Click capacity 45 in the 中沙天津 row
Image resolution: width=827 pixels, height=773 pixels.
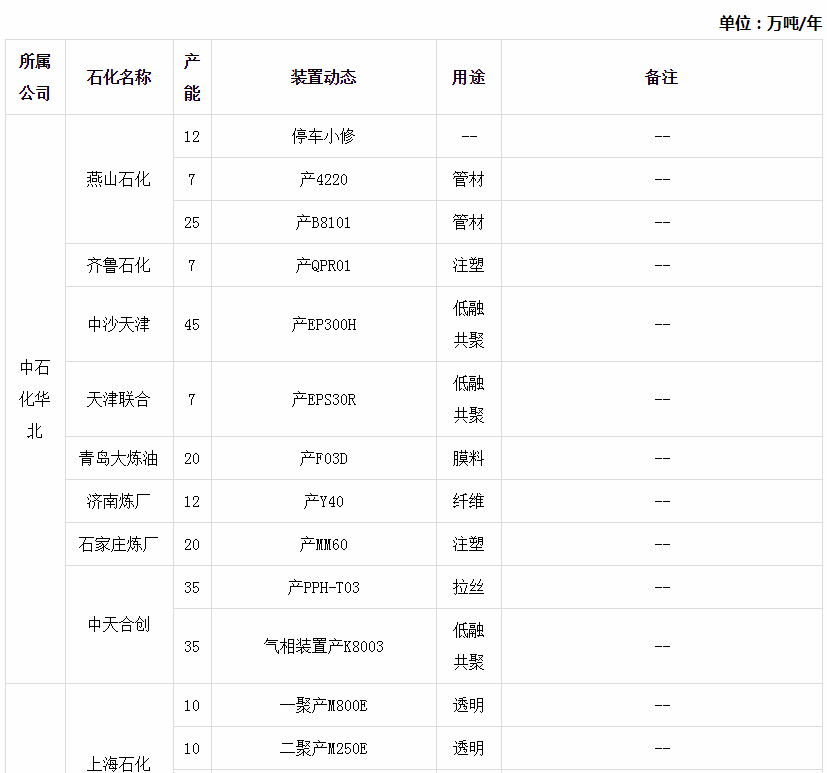tap(192, 324)
